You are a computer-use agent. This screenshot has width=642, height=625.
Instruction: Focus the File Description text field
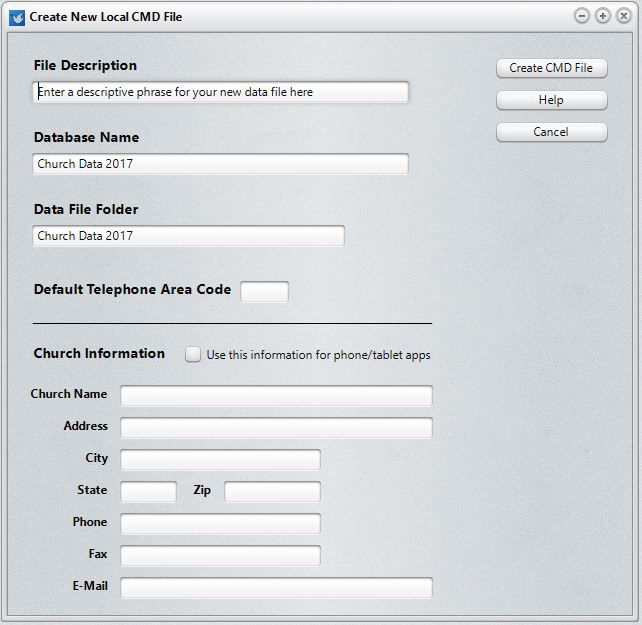220,92
